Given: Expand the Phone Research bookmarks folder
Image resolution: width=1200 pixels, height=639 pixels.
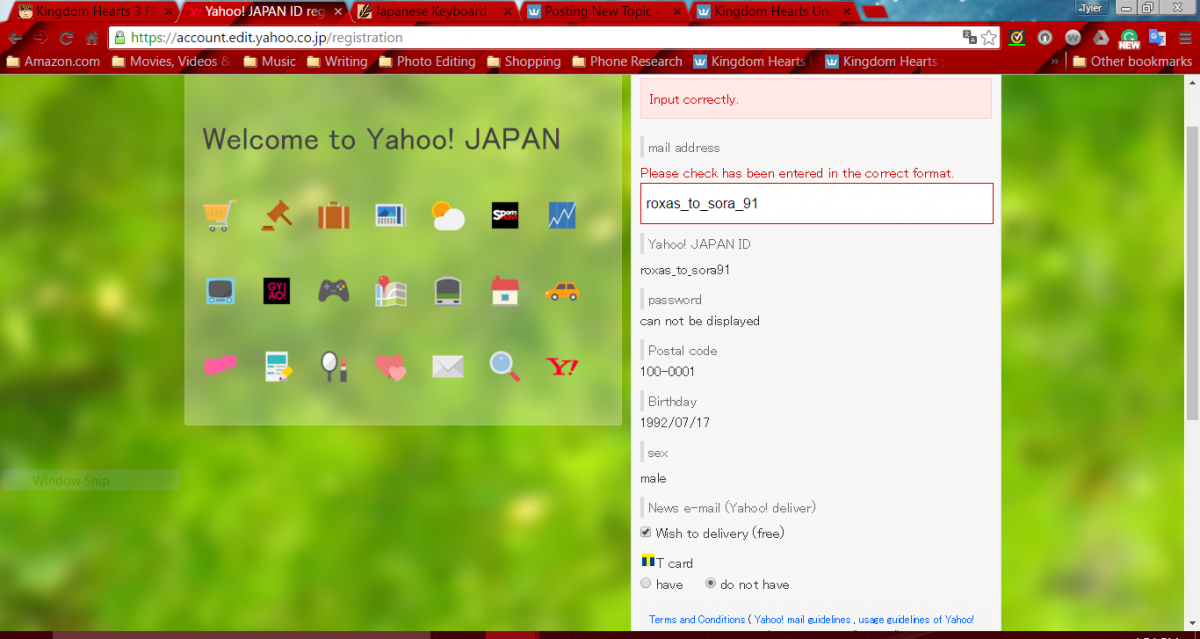Looking at the screenshot, I should (x=626, y=61).
